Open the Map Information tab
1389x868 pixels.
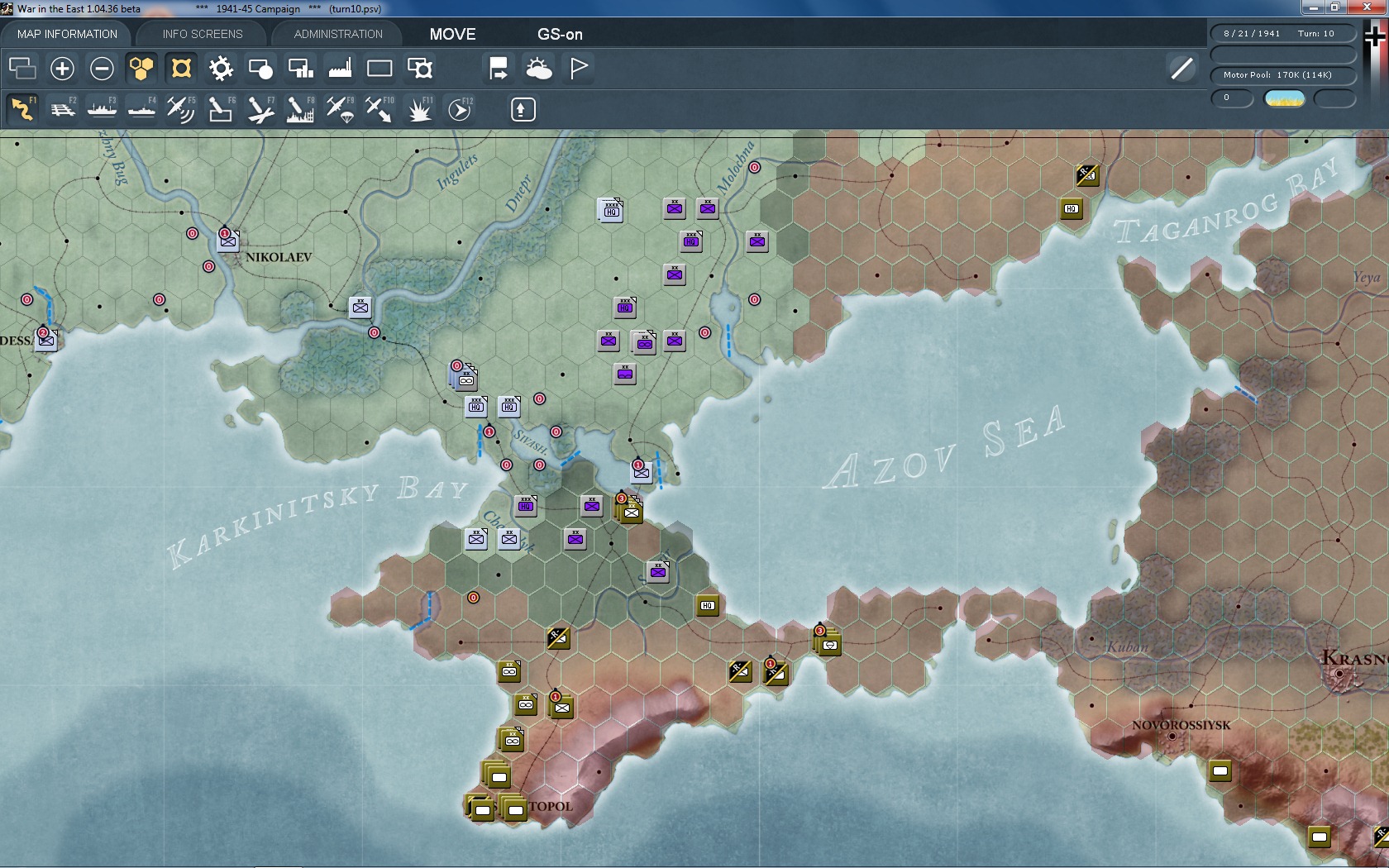[67, 34]
